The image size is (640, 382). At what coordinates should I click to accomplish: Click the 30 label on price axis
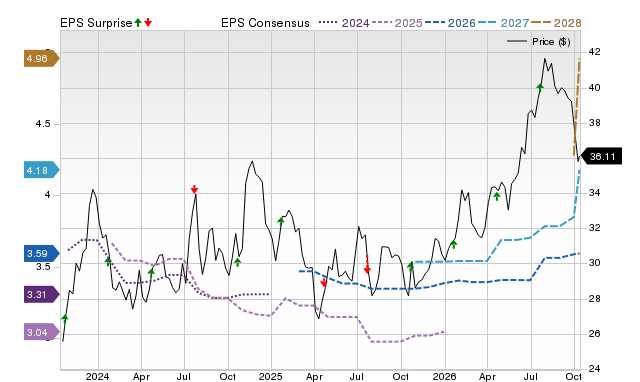tap(594, 263)
